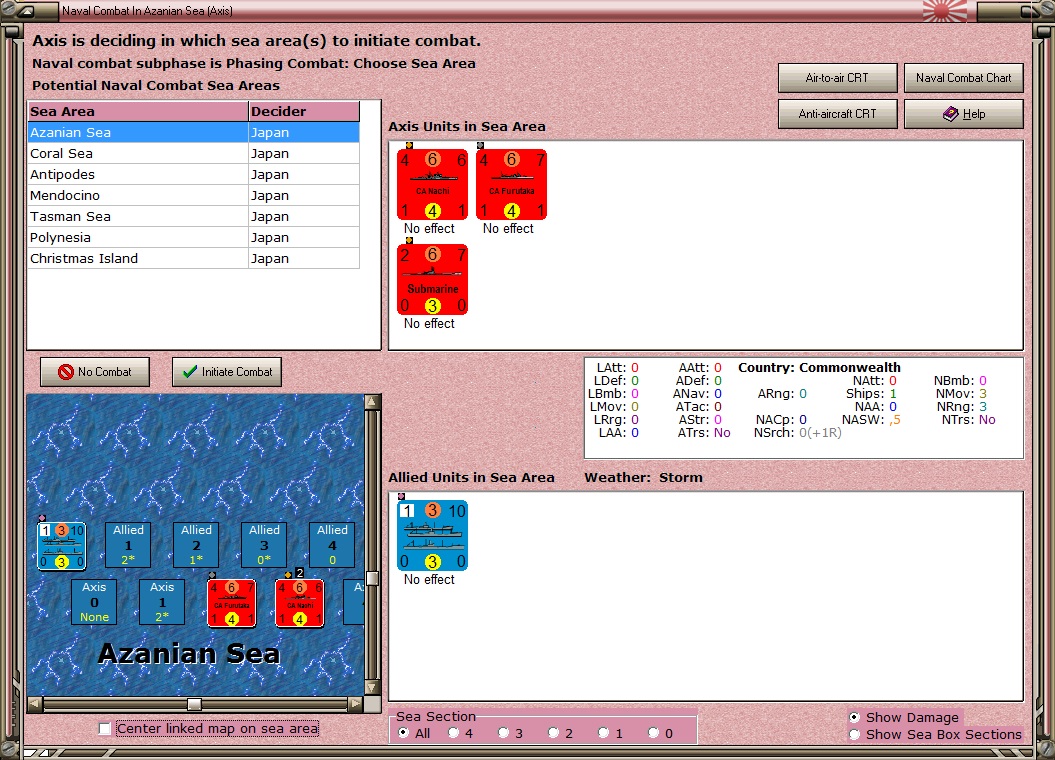This screenshot has height=760, width=1055.
Task: Choose Show Sea Box Sections option
Action: (854, 734)
